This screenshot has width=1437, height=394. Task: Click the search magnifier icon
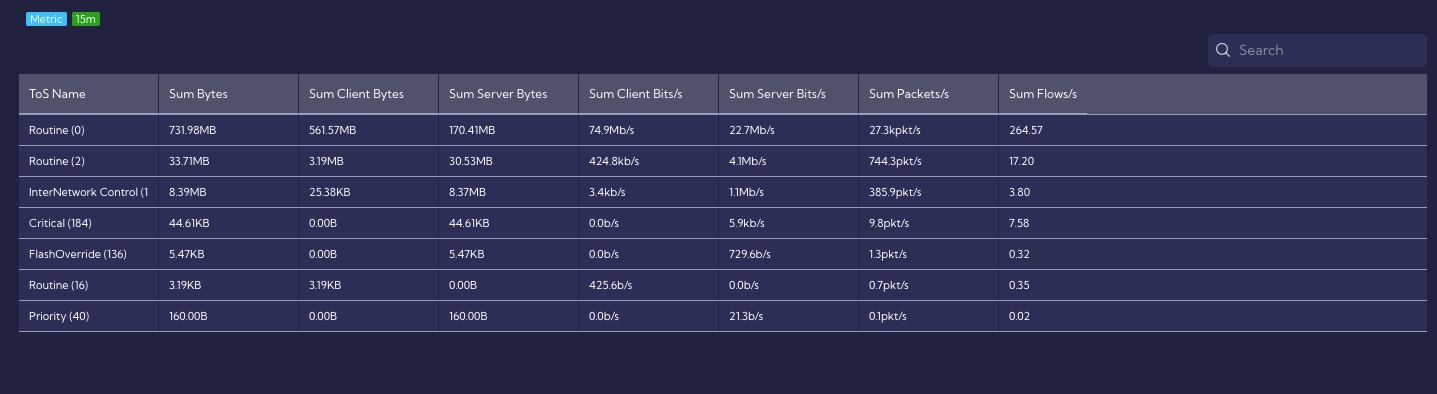(x=1222, y=50)
